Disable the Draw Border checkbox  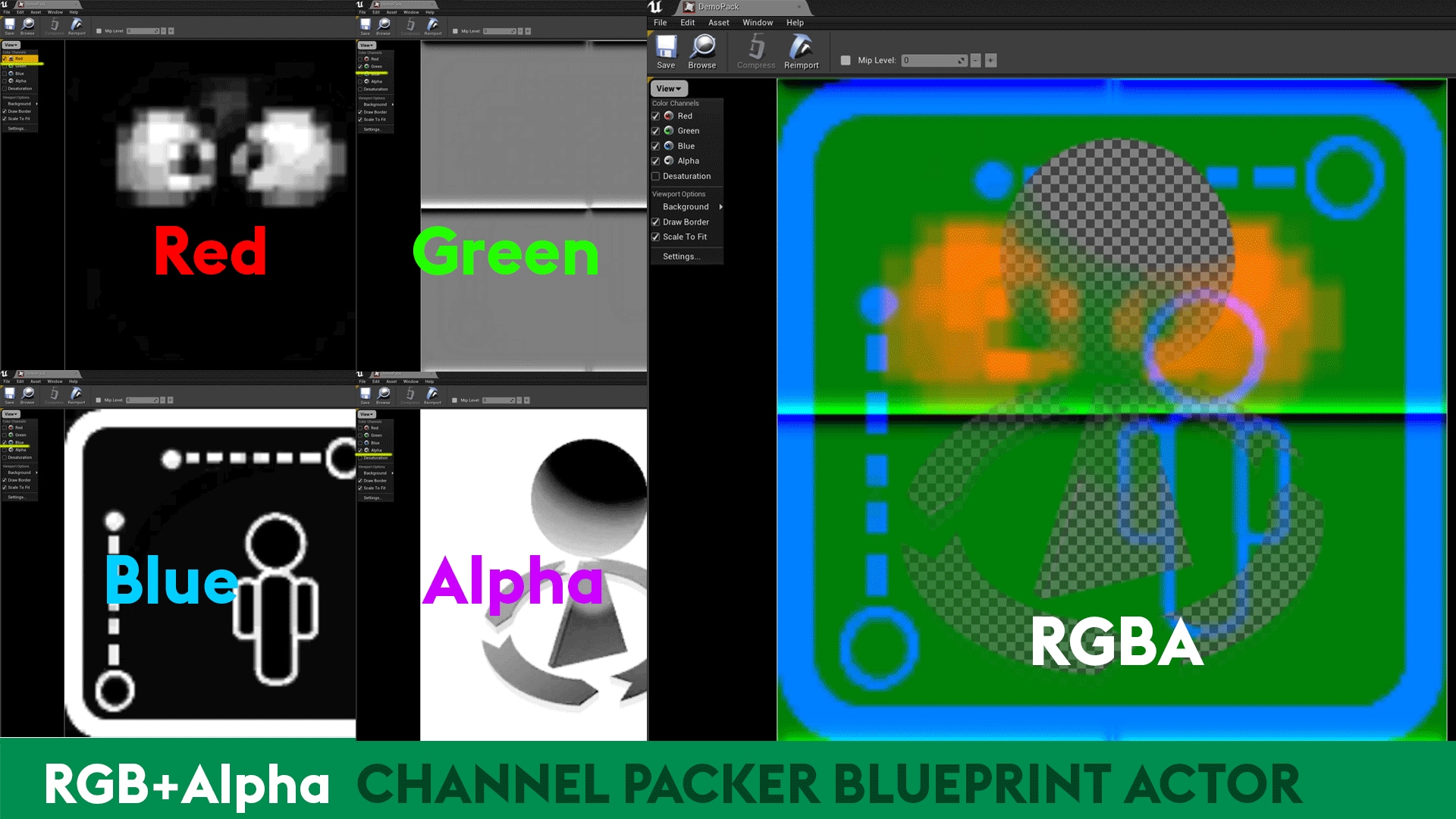pos(656,221)
